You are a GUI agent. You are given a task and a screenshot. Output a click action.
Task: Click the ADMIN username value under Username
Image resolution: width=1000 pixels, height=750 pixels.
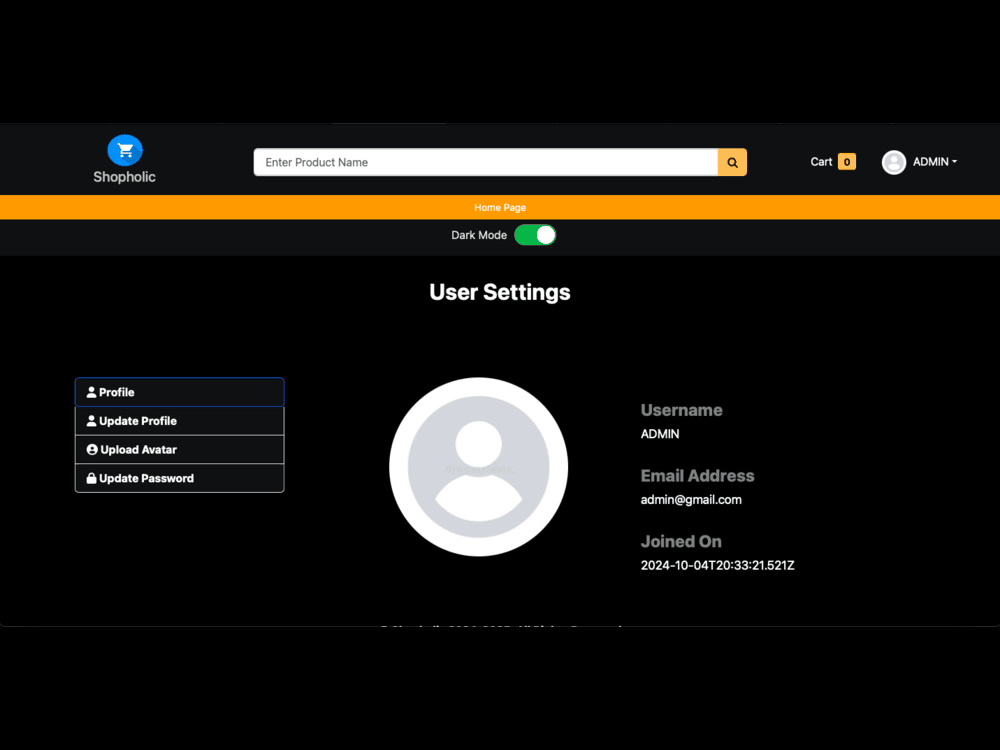(659, 434)
